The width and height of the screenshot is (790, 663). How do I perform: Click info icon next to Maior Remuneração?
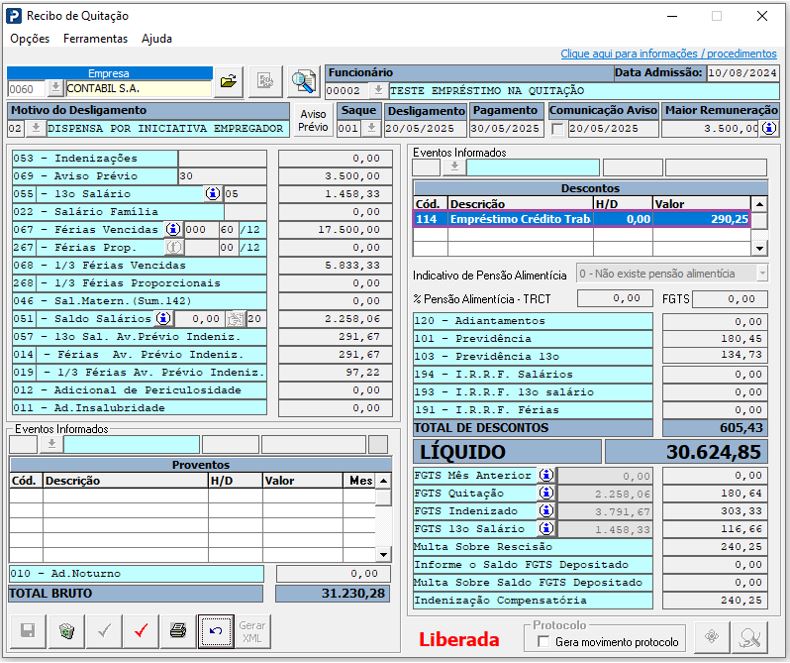pyautogui.click(x=769, y=128)
